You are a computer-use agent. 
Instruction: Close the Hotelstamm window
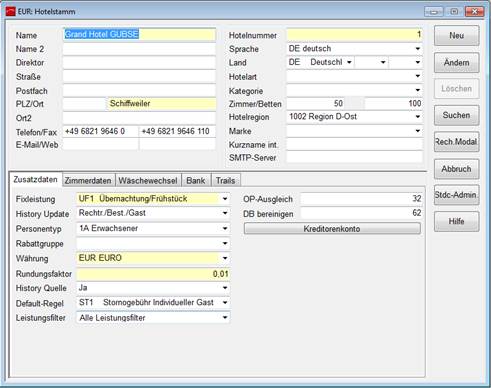[x=474, y=12]
